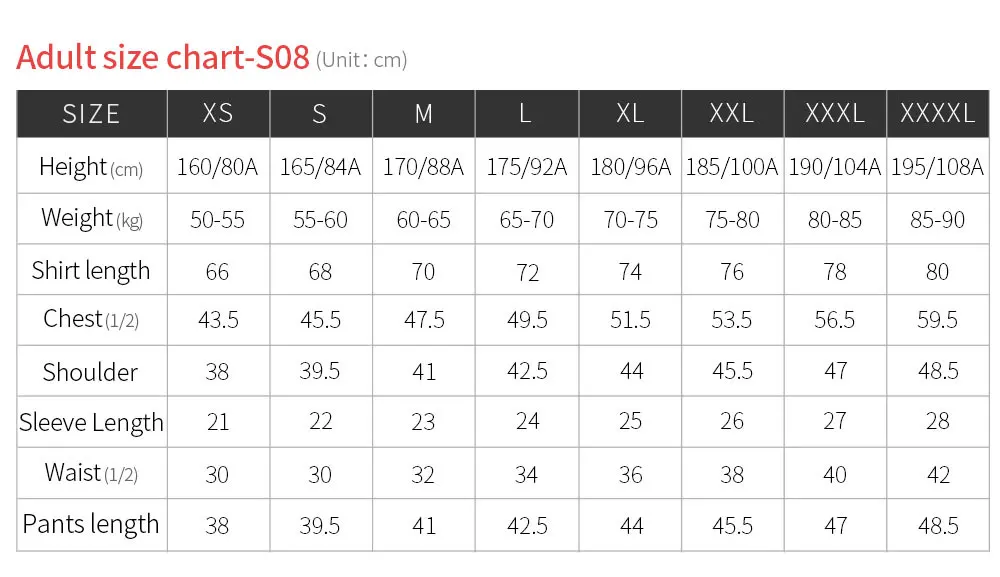Click the Height (cm) row label
Screen dimensions: 1000x577
pos(91,167)
